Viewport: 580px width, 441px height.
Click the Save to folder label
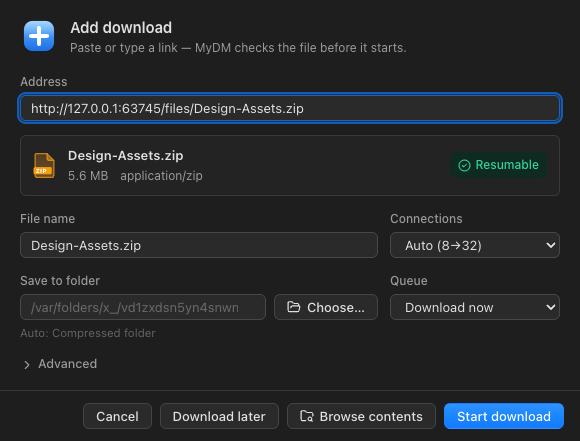point(60,281)
